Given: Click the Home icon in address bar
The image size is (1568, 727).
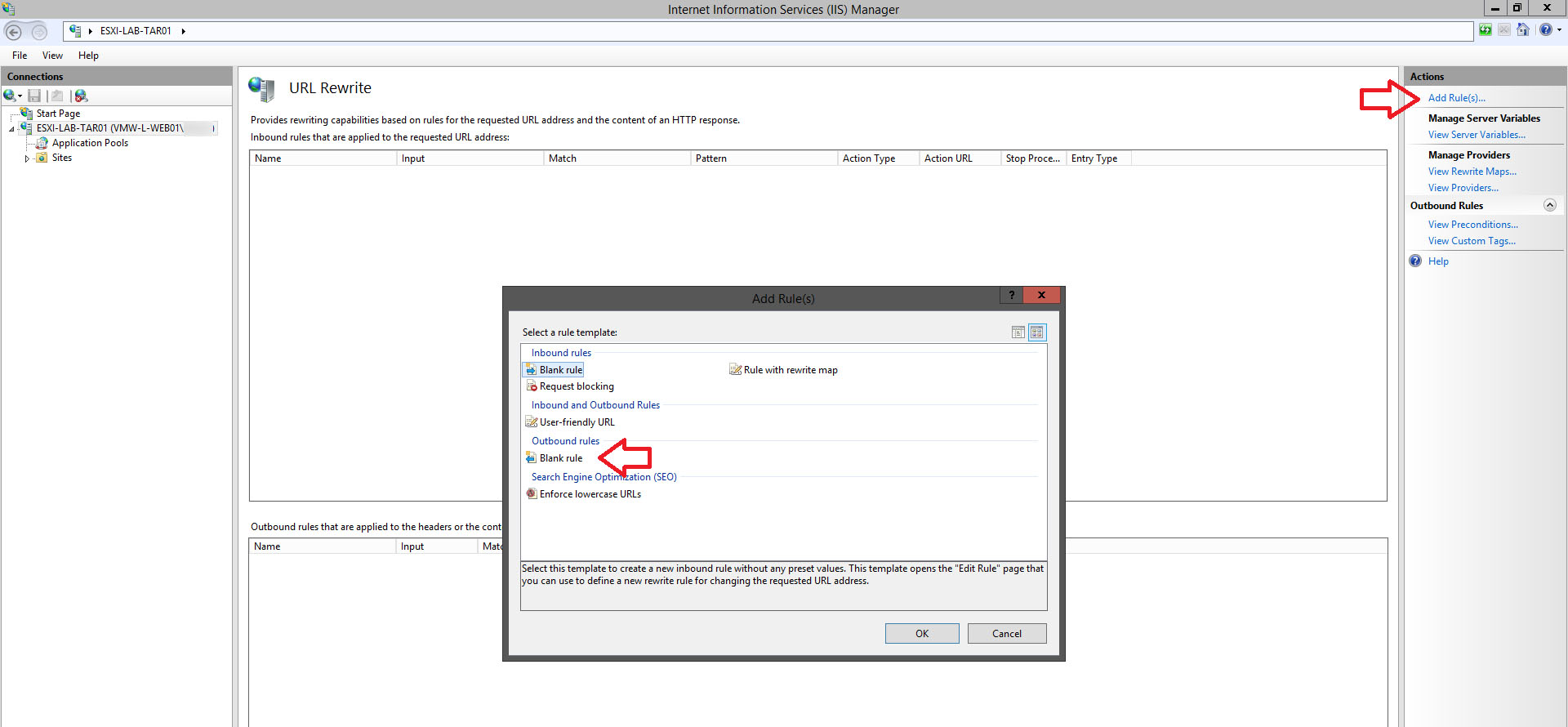Looking at the screenshot, I should [1523, 30].
